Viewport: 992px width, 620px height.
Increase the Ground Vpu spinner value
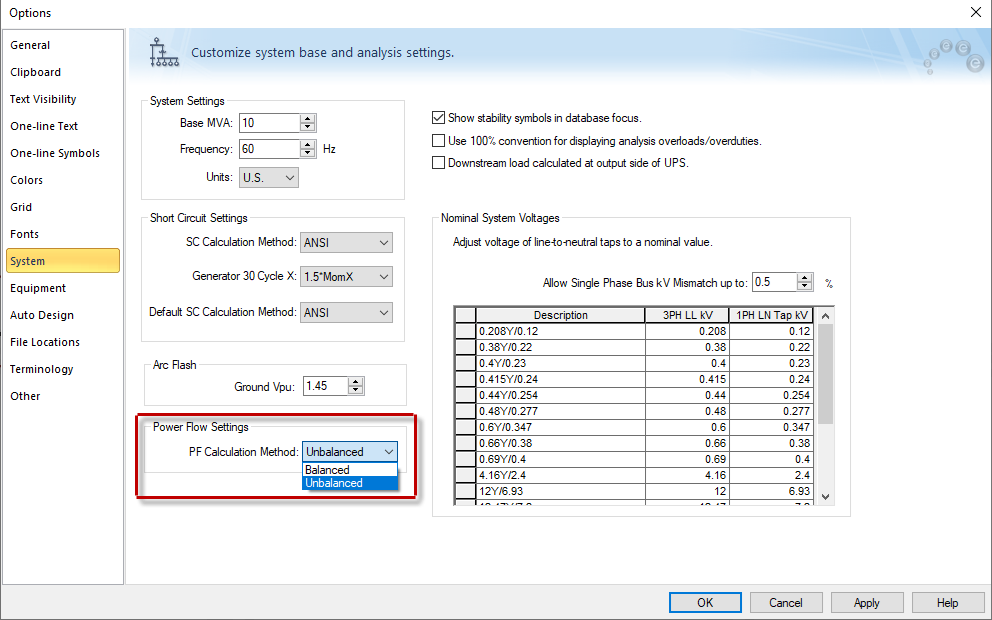(x=356, y=381)
